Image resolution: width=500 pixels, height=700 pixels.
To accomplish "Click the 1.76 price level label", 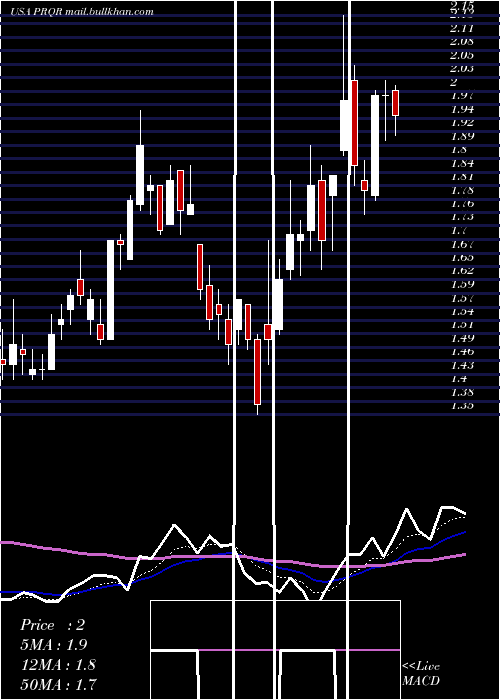I will (x=462, y=204).
